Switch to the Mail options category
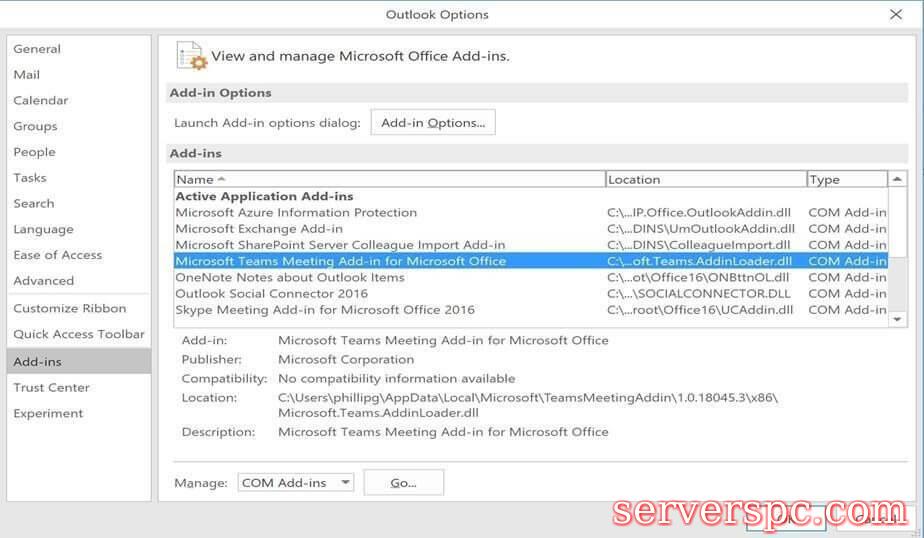The width and height of the screenshot is (924, 538). tap(27, 75)
